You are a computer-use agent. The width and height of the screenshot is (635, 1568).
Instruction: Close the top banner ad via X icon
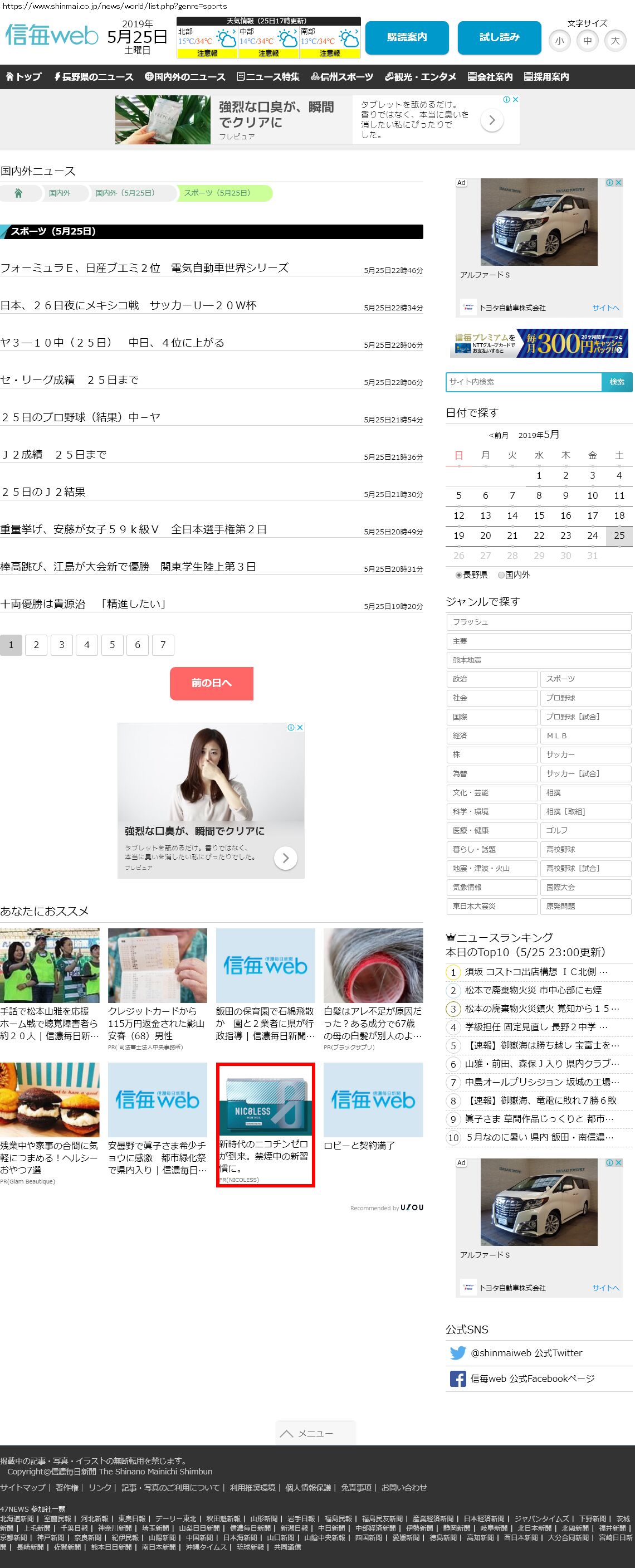(515, 99)
